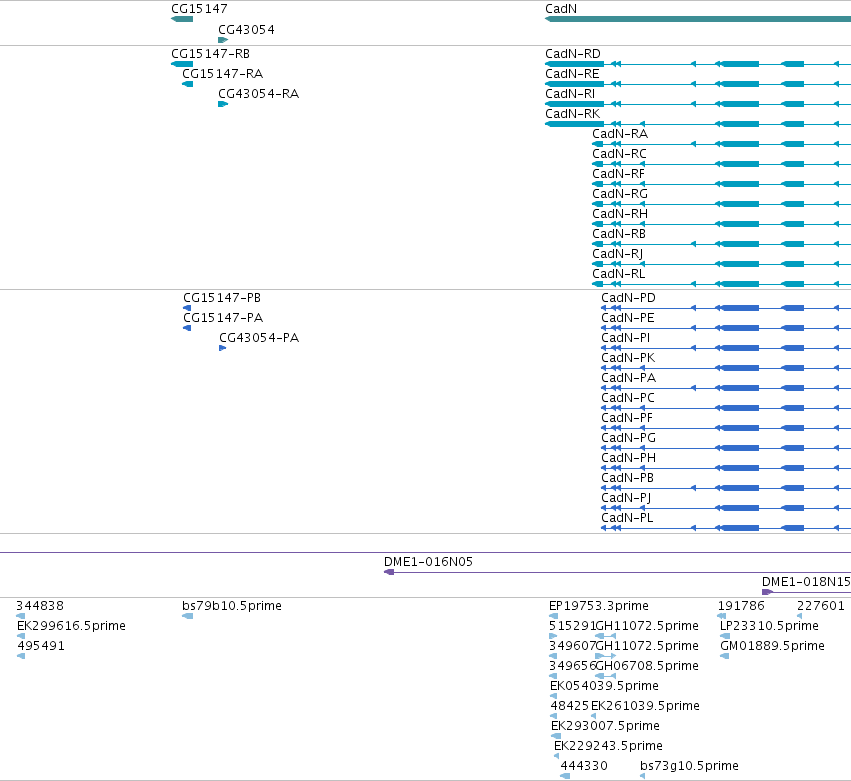Select the CadN-RG transcript label
The image size is (851, 781).
click(620, 194)
